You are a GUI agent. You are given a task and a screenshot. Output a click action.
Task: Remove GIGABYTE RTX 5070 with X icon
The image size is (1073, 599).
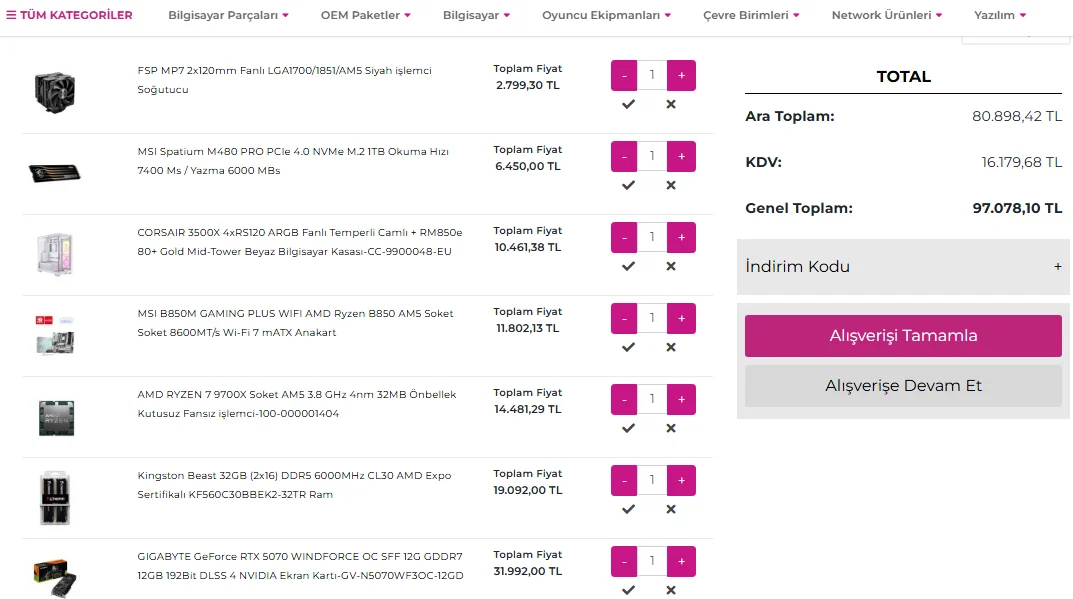pyautogui.click(x=671, y=590)
